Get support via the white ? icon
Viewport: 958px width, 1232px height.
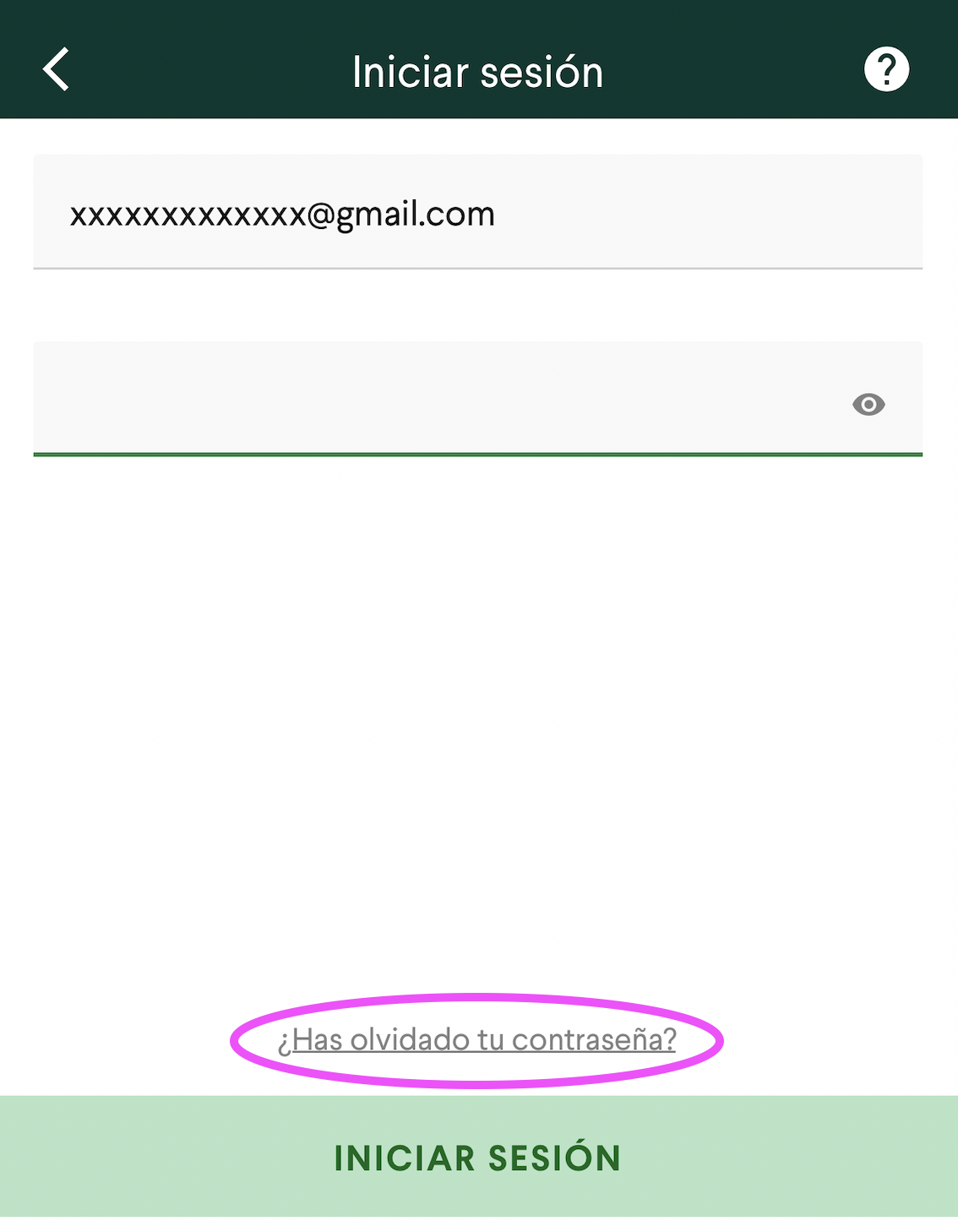pyautogui.click(x=886, y=69)
